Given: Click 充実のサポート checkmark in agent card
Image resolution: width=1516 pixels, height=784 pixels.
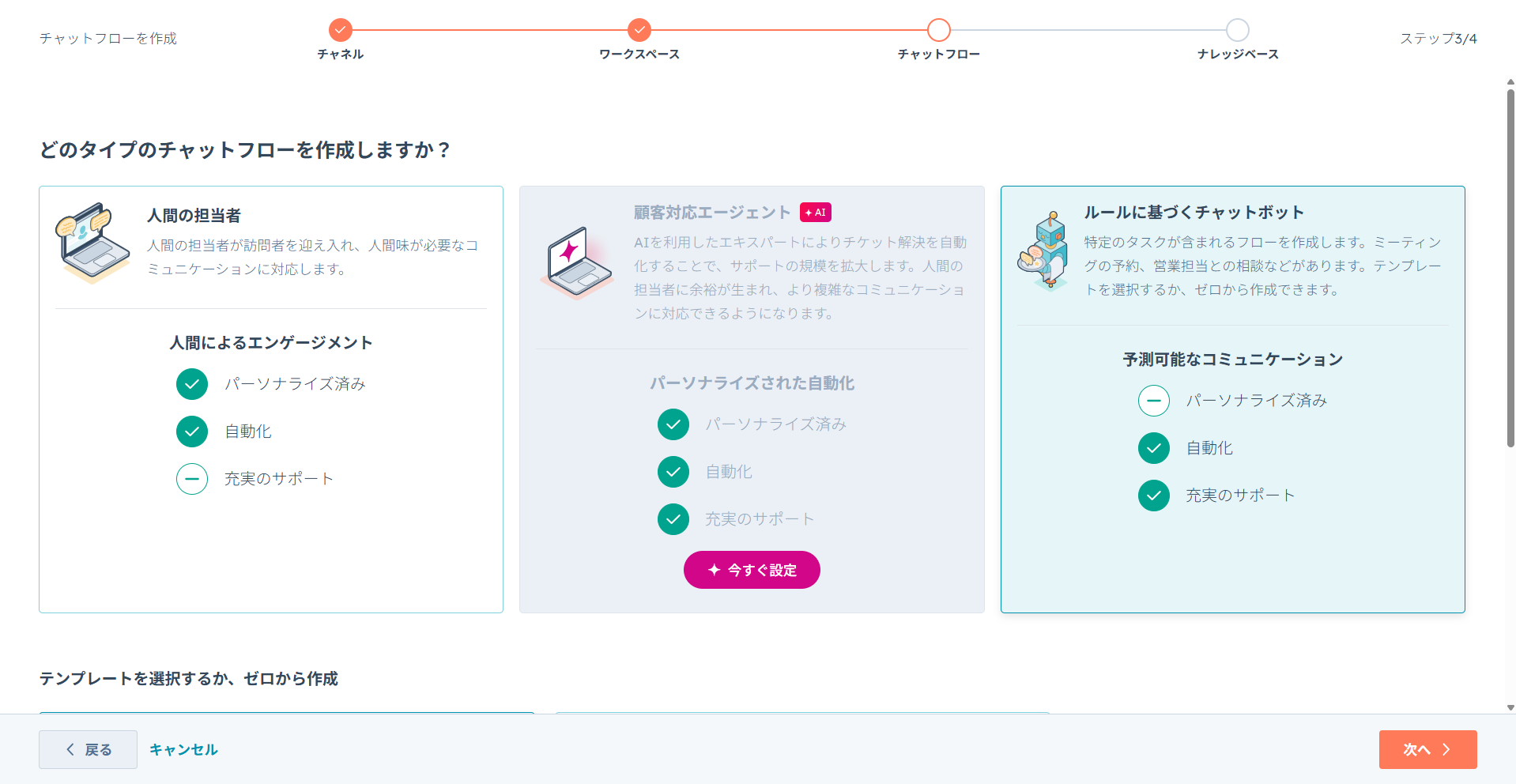Looking at the screenshot, I should pyautogui.click(x=673, y=519).
